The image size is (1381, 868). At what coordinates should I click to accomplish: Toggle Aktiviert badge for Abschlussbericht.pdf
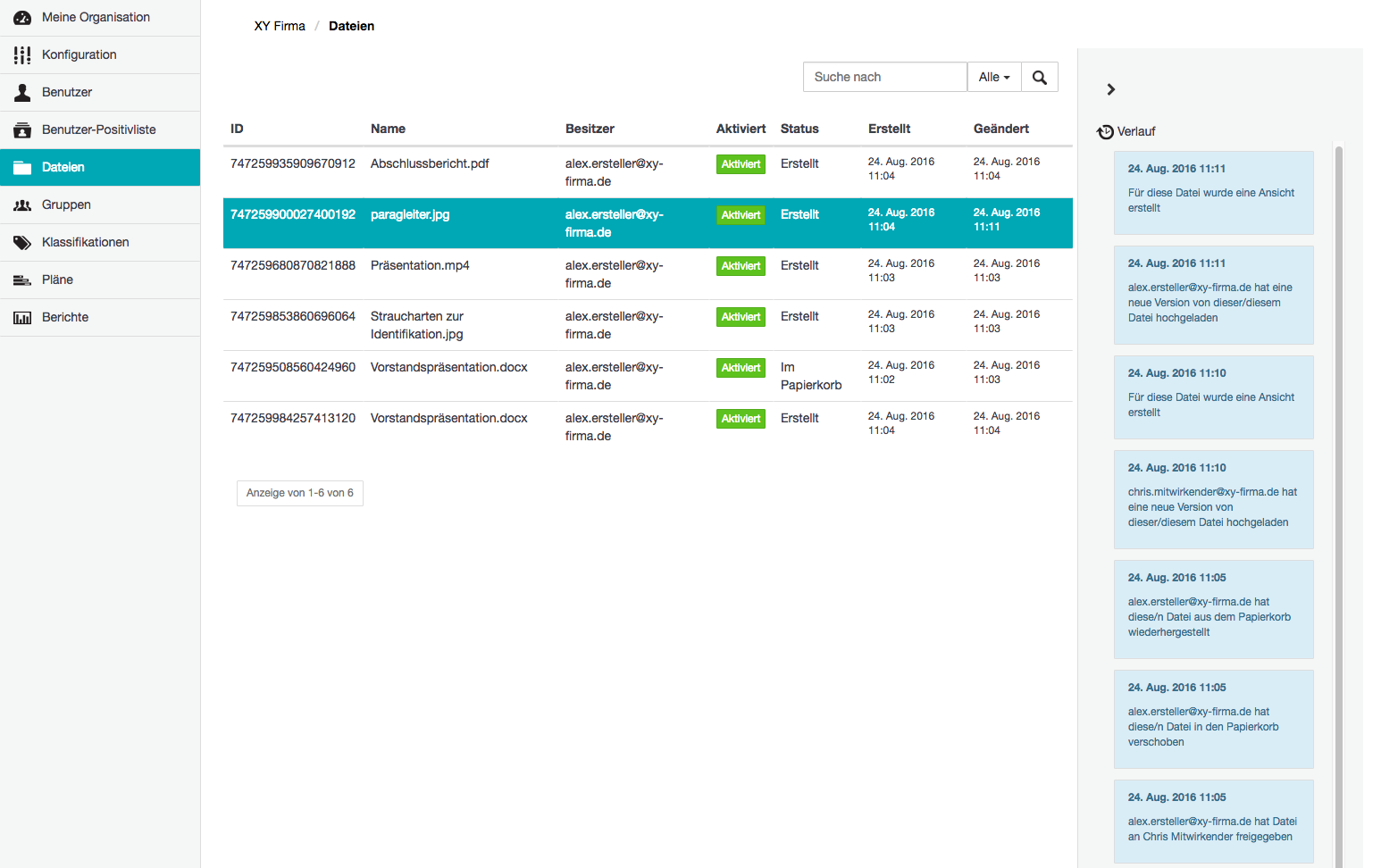(741, 164)
